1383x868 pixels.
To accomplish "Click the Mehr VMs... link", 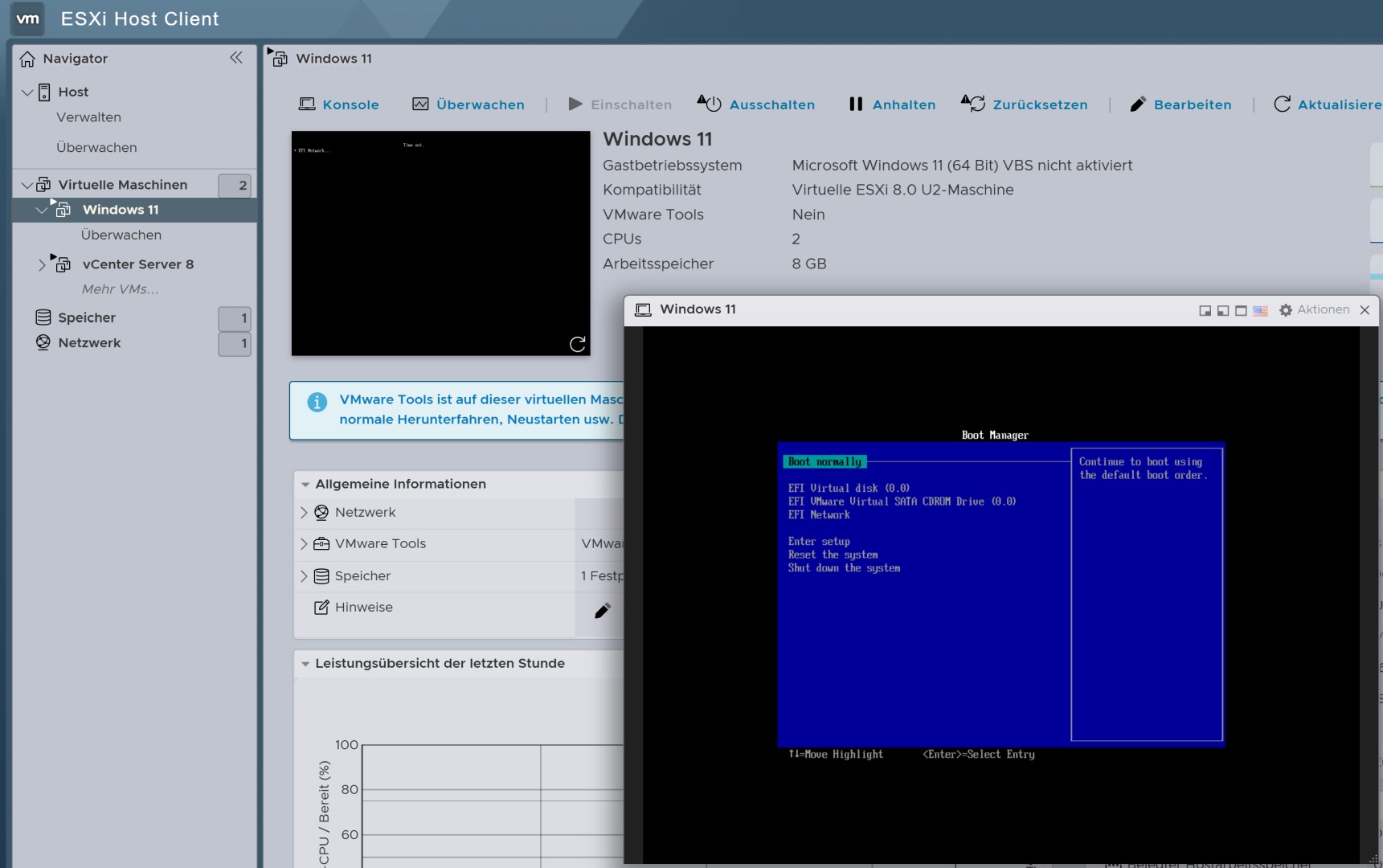I will pos(121,289).
